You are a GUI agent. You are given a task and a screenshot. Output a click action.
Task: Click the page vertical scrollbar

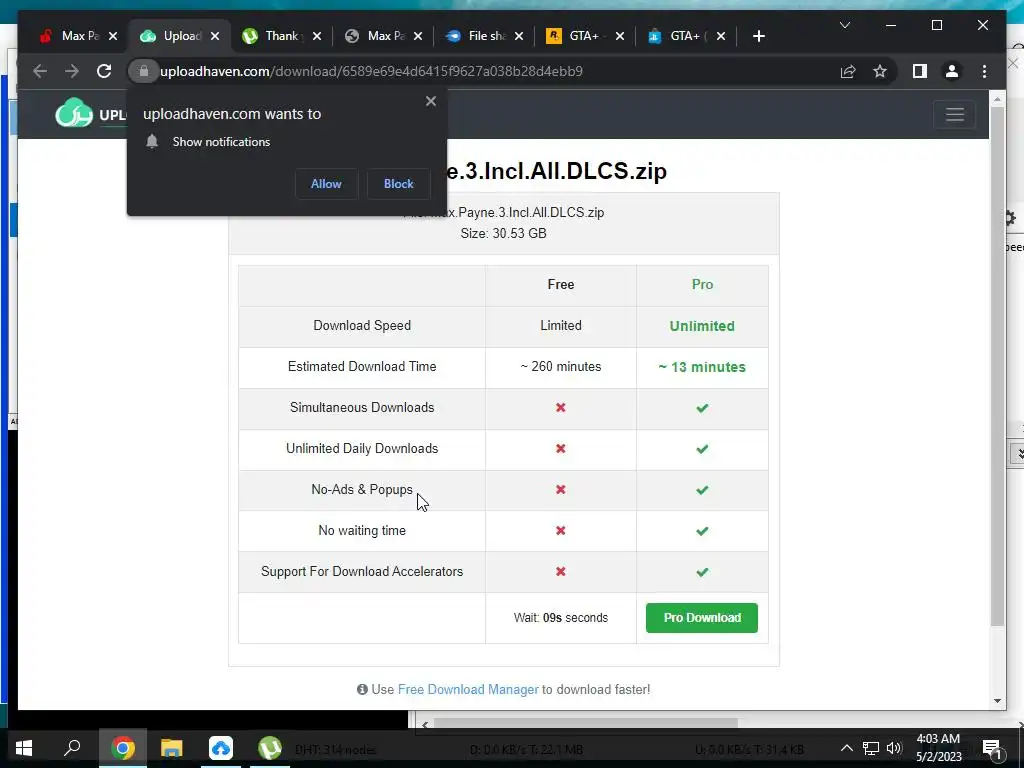coord(997,366)
